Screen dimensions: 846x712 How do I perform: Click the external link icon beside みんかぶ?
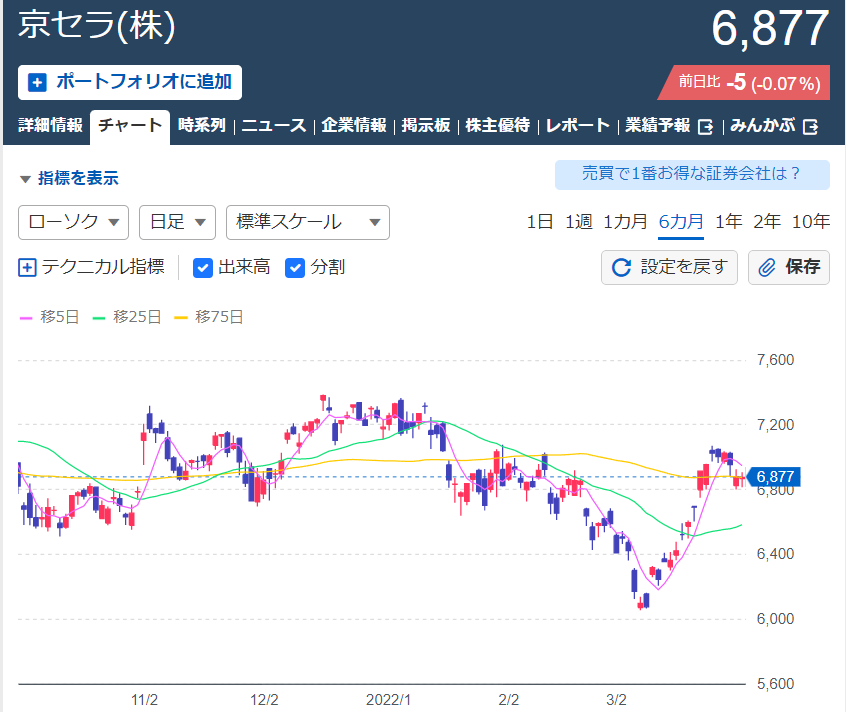(810, 127)
